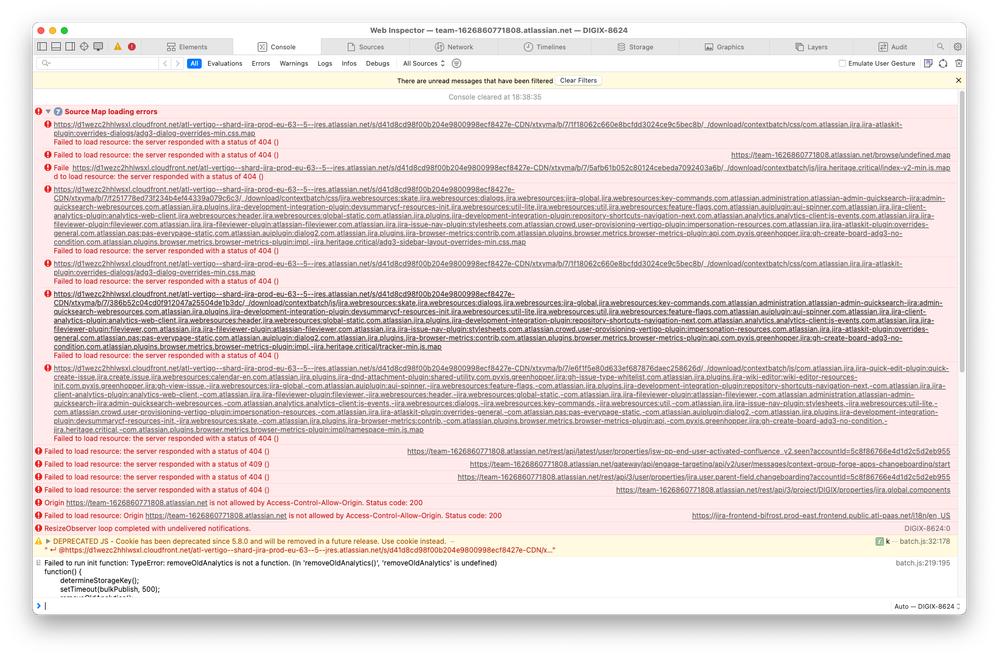The image size is (999, 658).
Task: Click the console vertical scrollbar
Action: click(x=961, y=232)
